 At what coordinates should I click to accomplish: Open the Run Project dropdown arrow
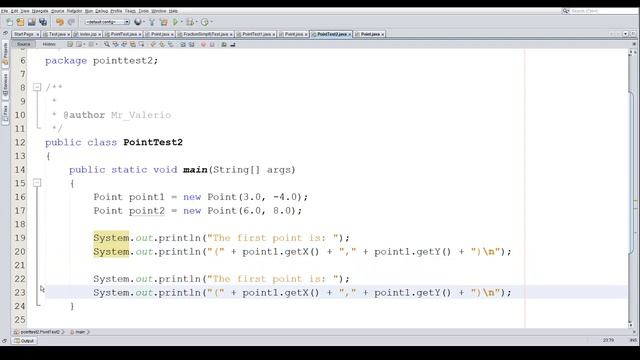(181, 22)
